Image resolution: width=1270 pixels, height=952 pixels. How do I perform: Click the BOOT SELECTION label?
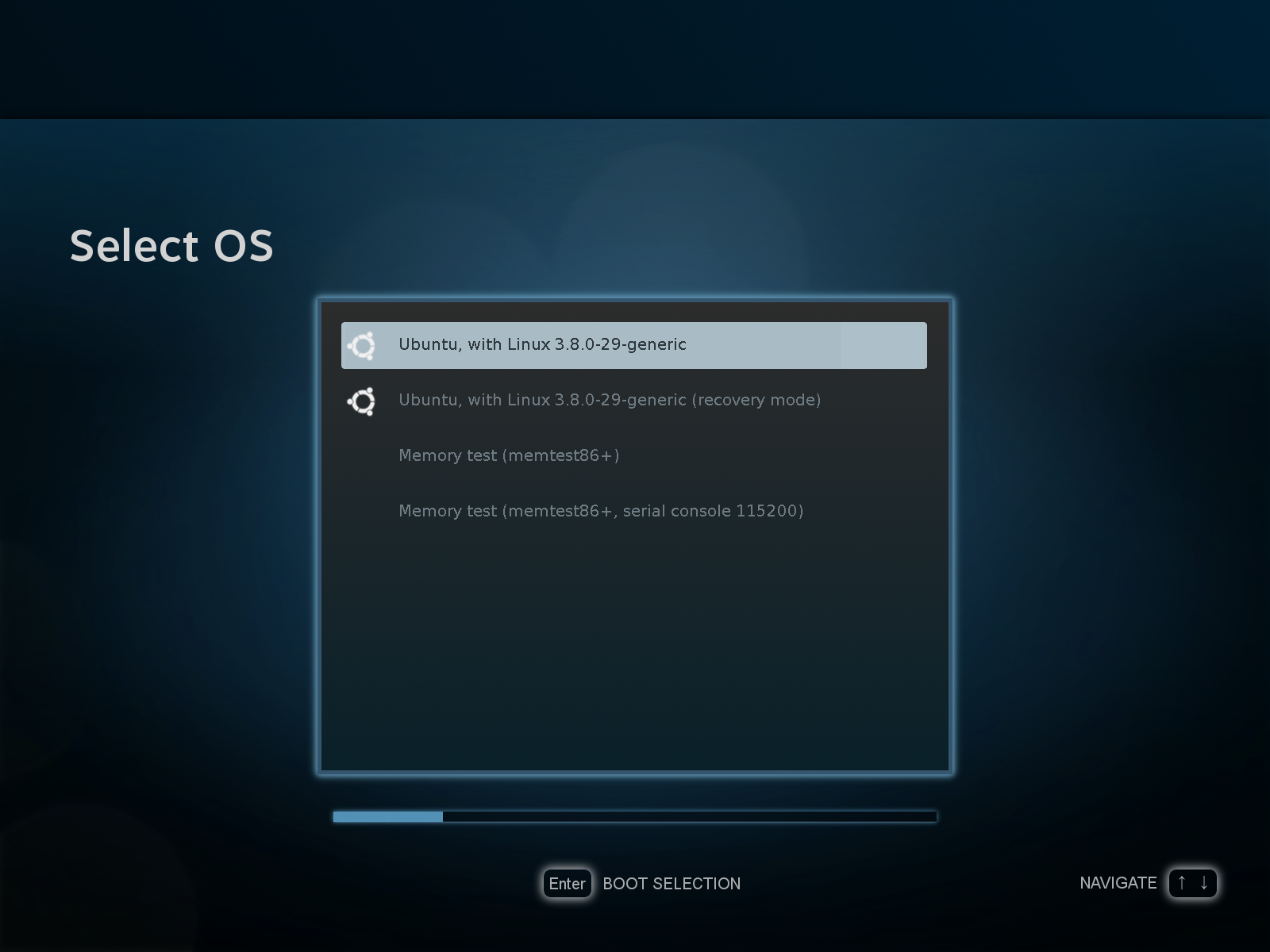coord(672,884)
